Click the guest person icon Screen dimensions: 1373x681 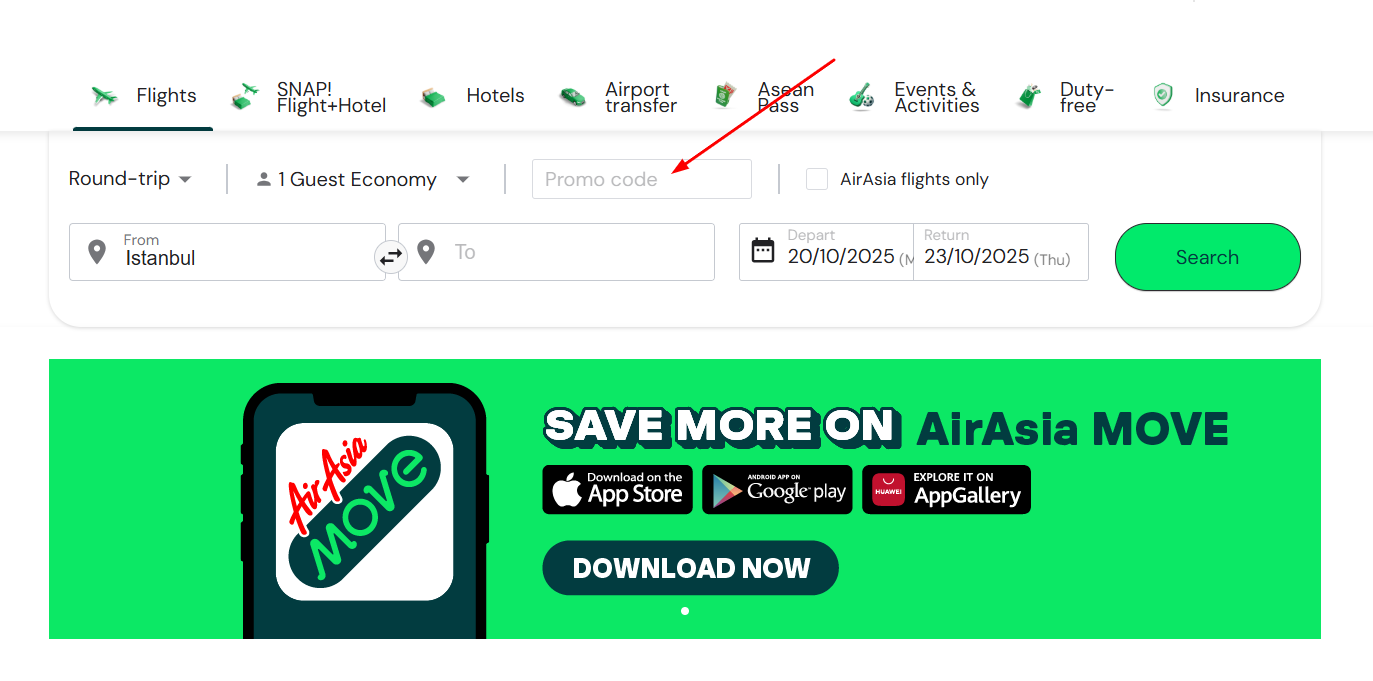264,180
